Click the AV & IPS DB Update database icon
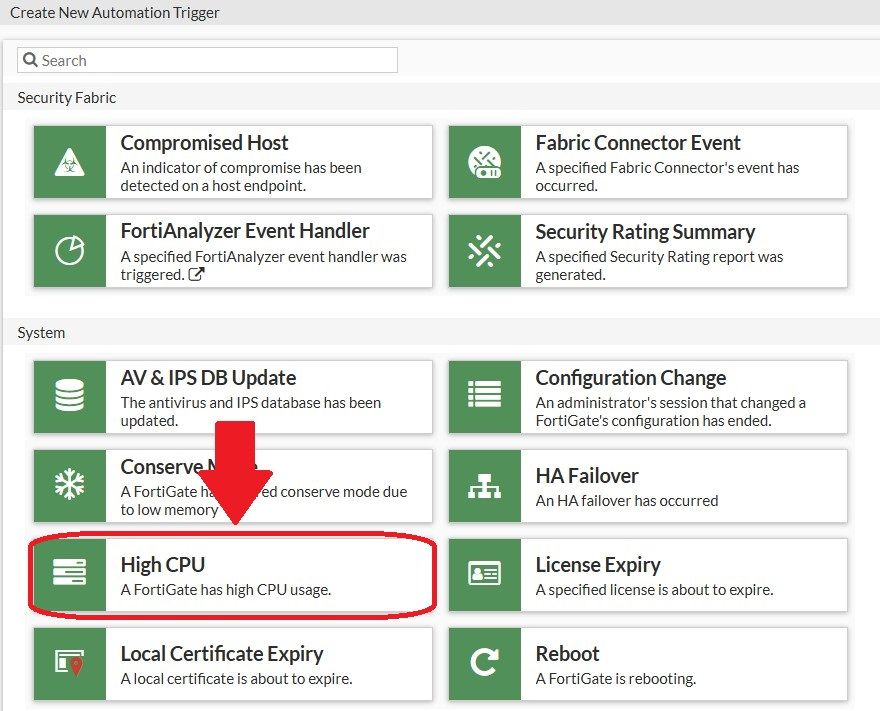Viewport: 880px width, 711px height. click(x=69, y=397)
